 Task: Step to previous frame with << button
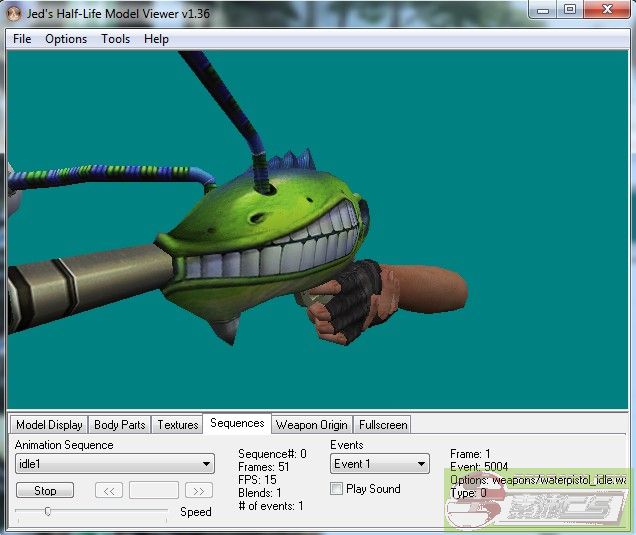(109, 490)
